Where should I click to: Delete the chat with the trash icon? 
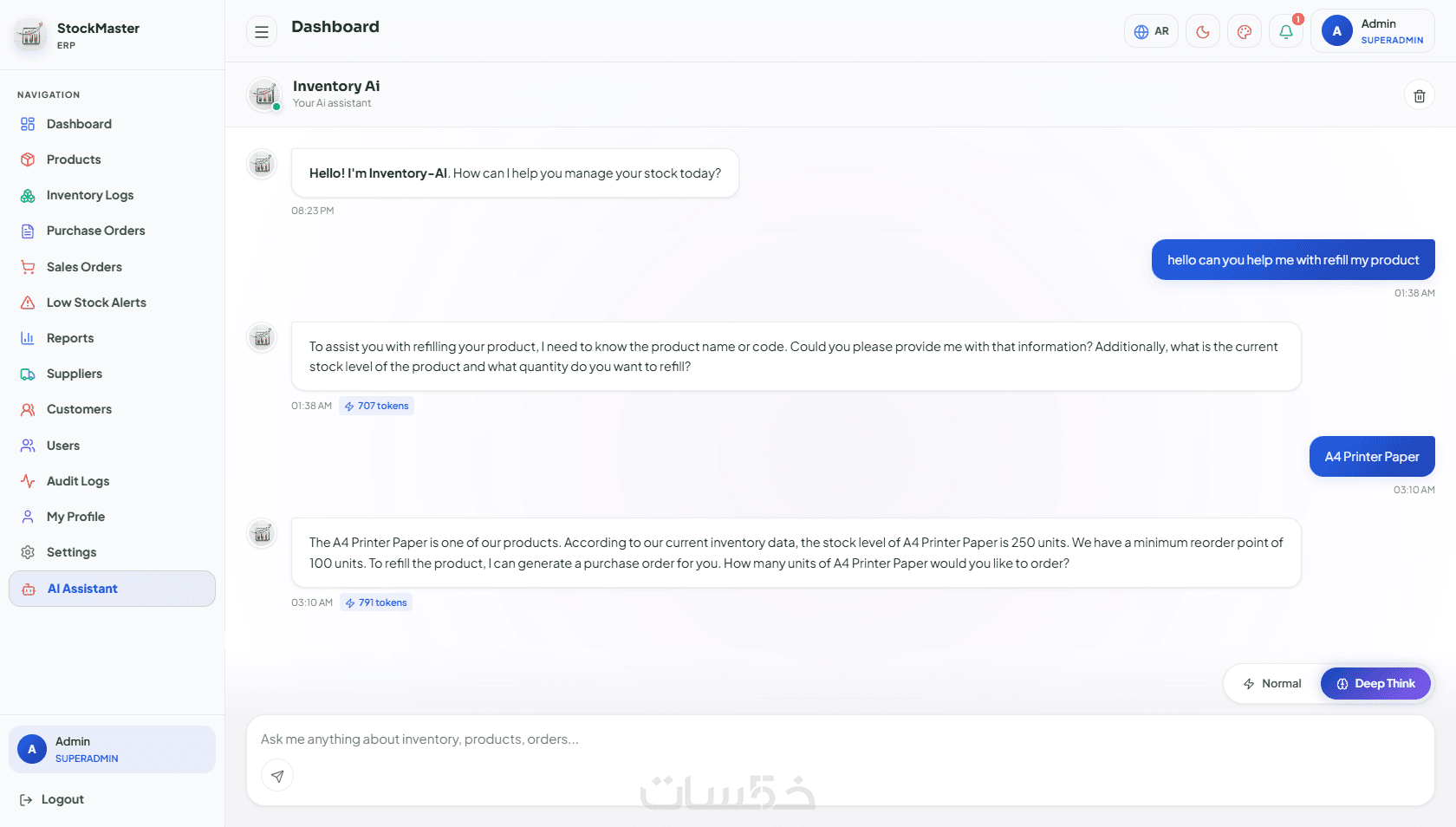(1420, 95)
